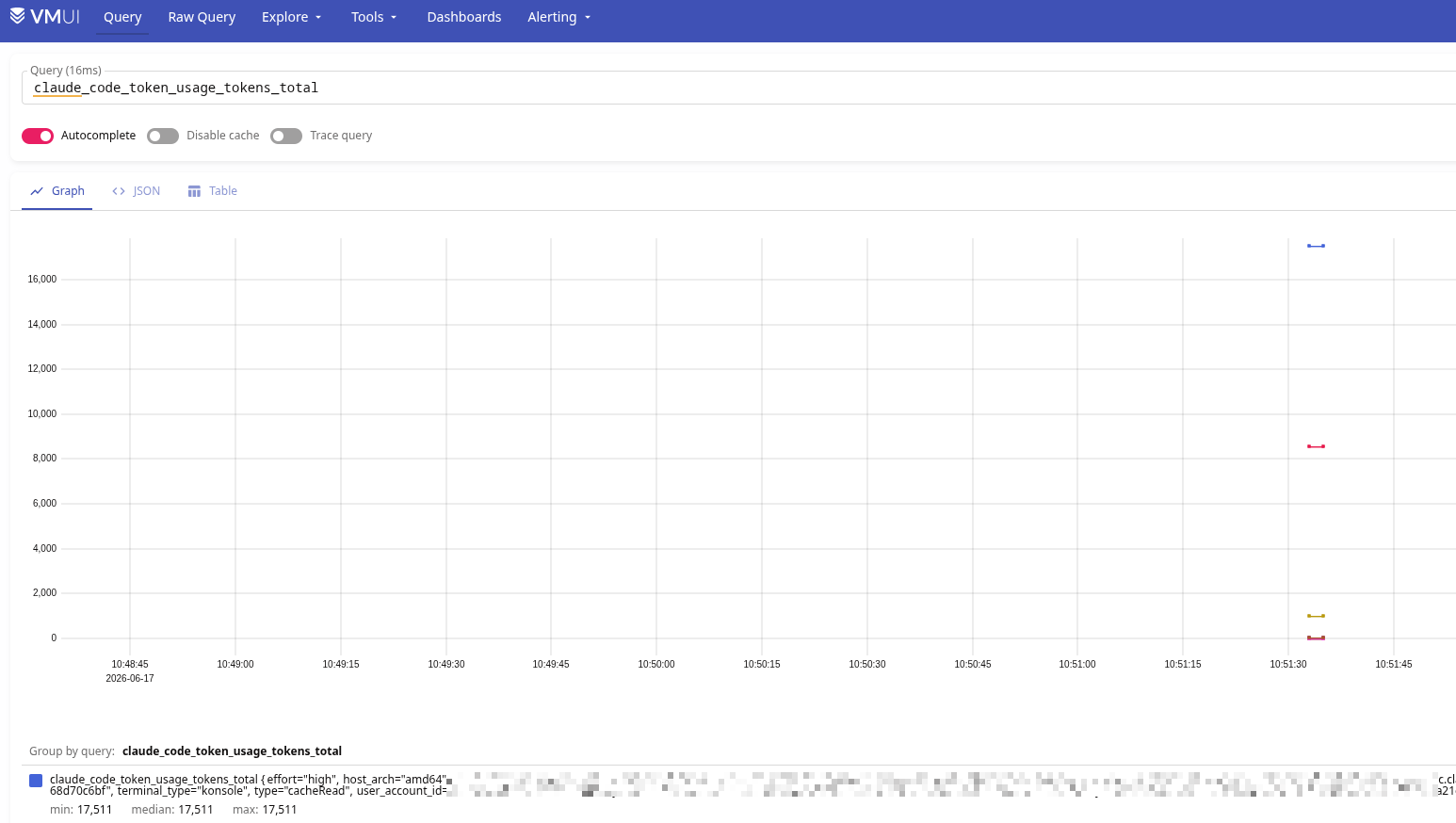Viewport: 1456px width, 823px height.
Task: Click the blue legend color swatch
Action: [x=36, y=781]
